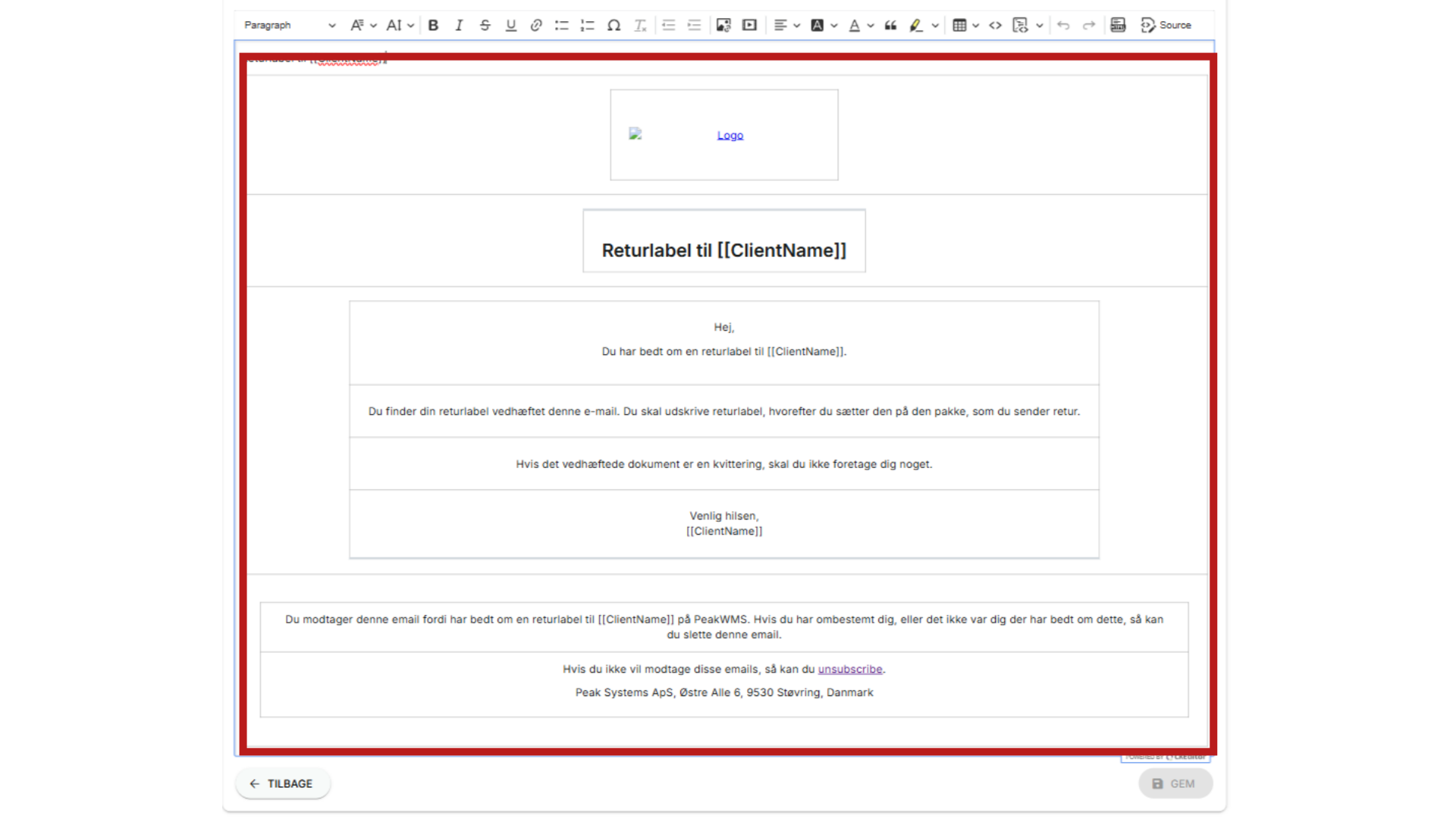Click the increase indent icon
1456x819 pixels.
coord(694,25)
